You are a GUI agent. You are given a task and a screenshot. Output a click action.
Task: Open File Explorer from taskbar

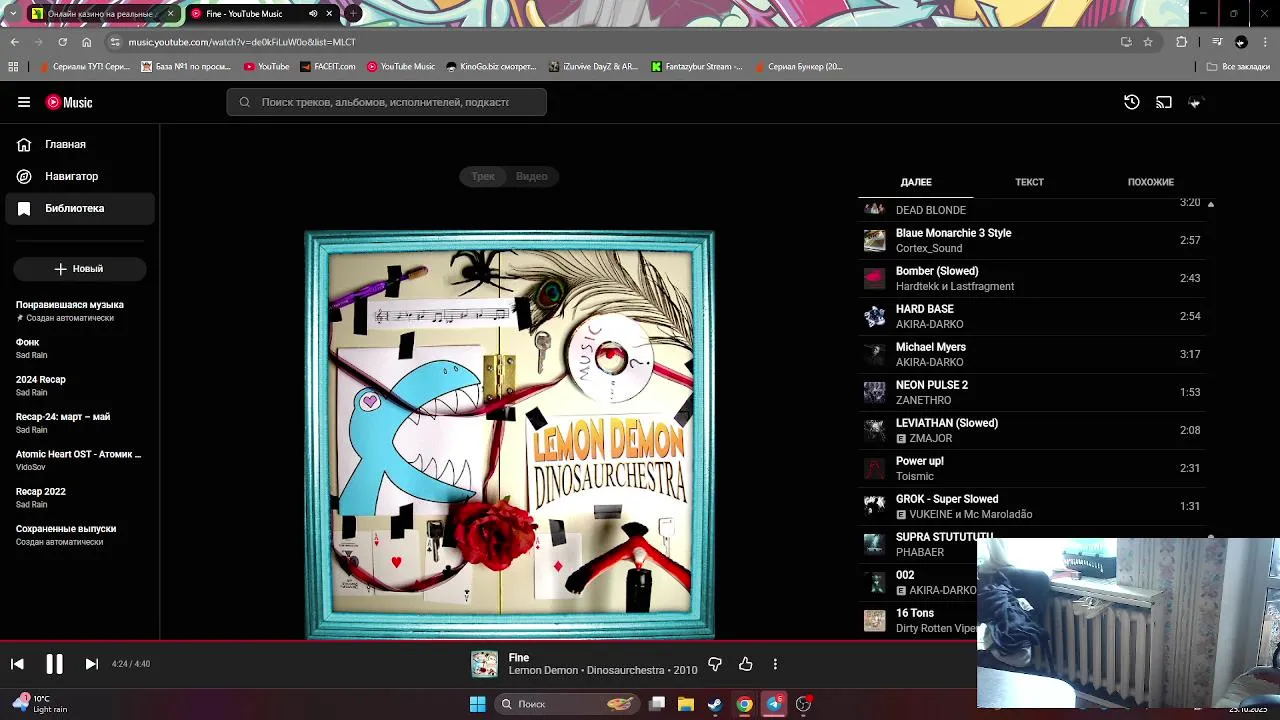686,704
